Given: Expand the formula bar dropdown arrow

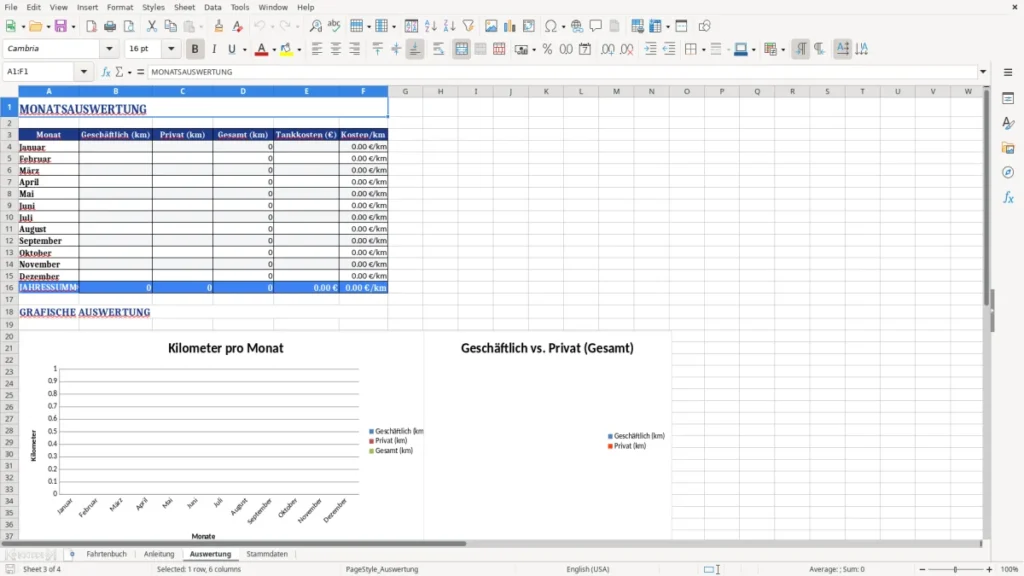Looking at the screenshot, I should point(983,72).
